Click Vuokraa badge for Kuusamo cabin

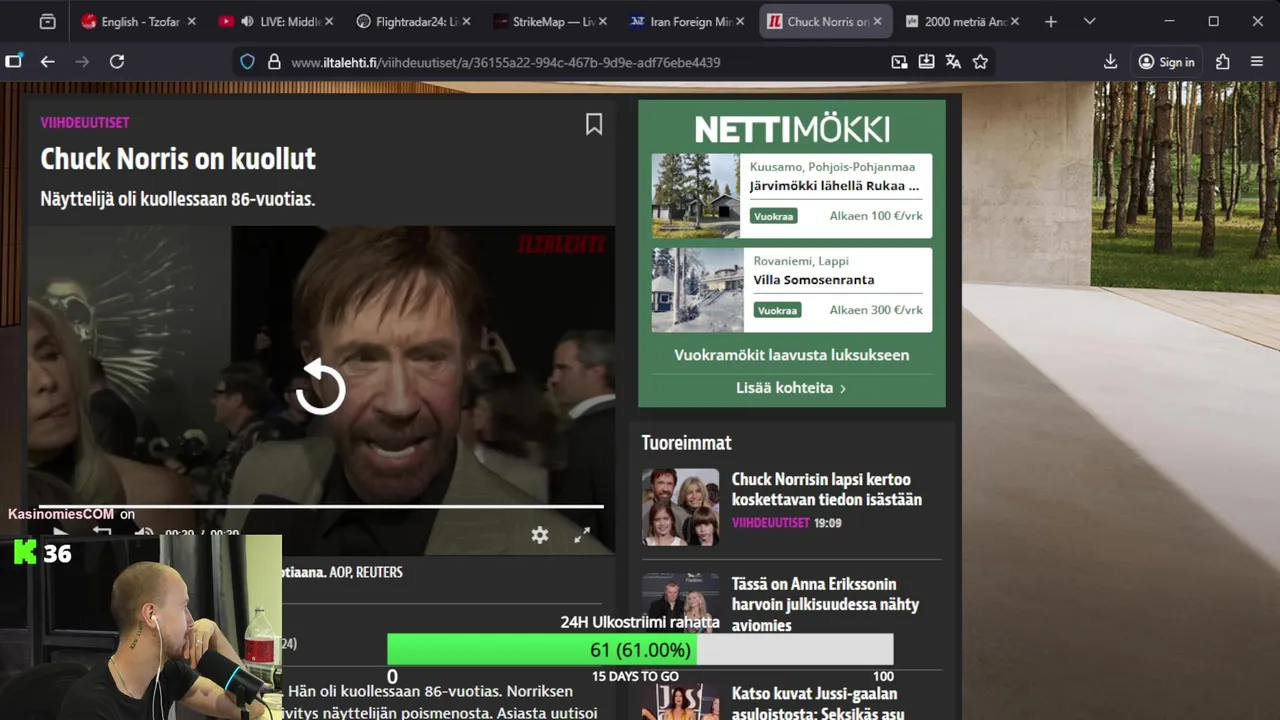775,216
